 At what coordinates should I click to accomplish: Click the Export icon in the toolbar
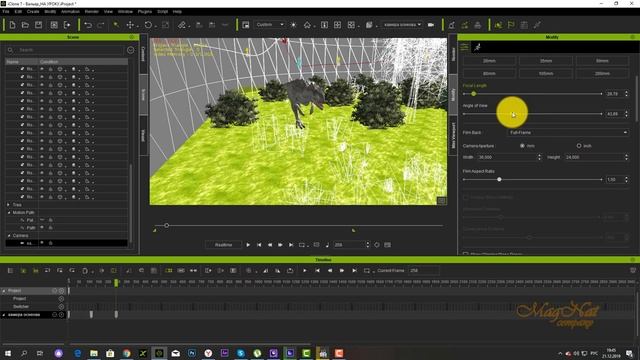click(67, 25)
